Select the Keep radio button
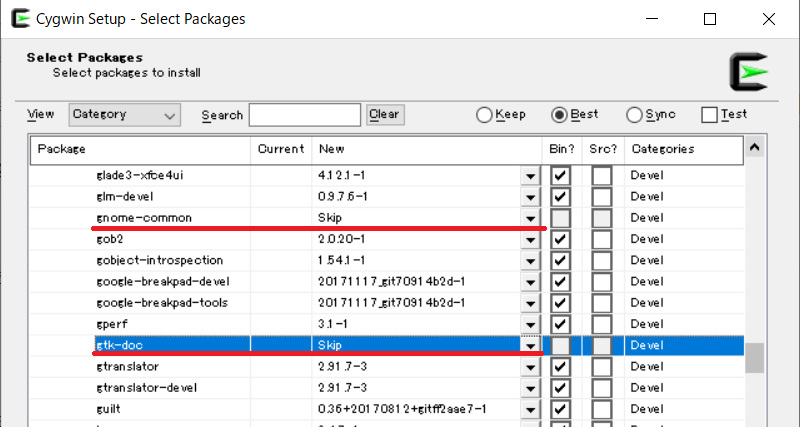The height and width of the screenshot is (427, 800). click(484, 115)
